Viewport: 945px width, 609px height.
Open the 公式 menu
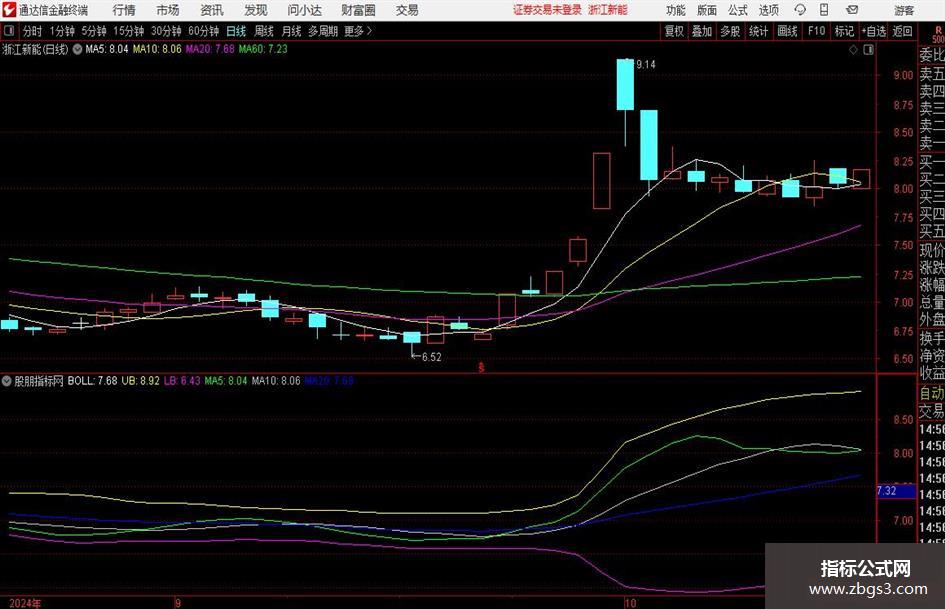(738, 10)
